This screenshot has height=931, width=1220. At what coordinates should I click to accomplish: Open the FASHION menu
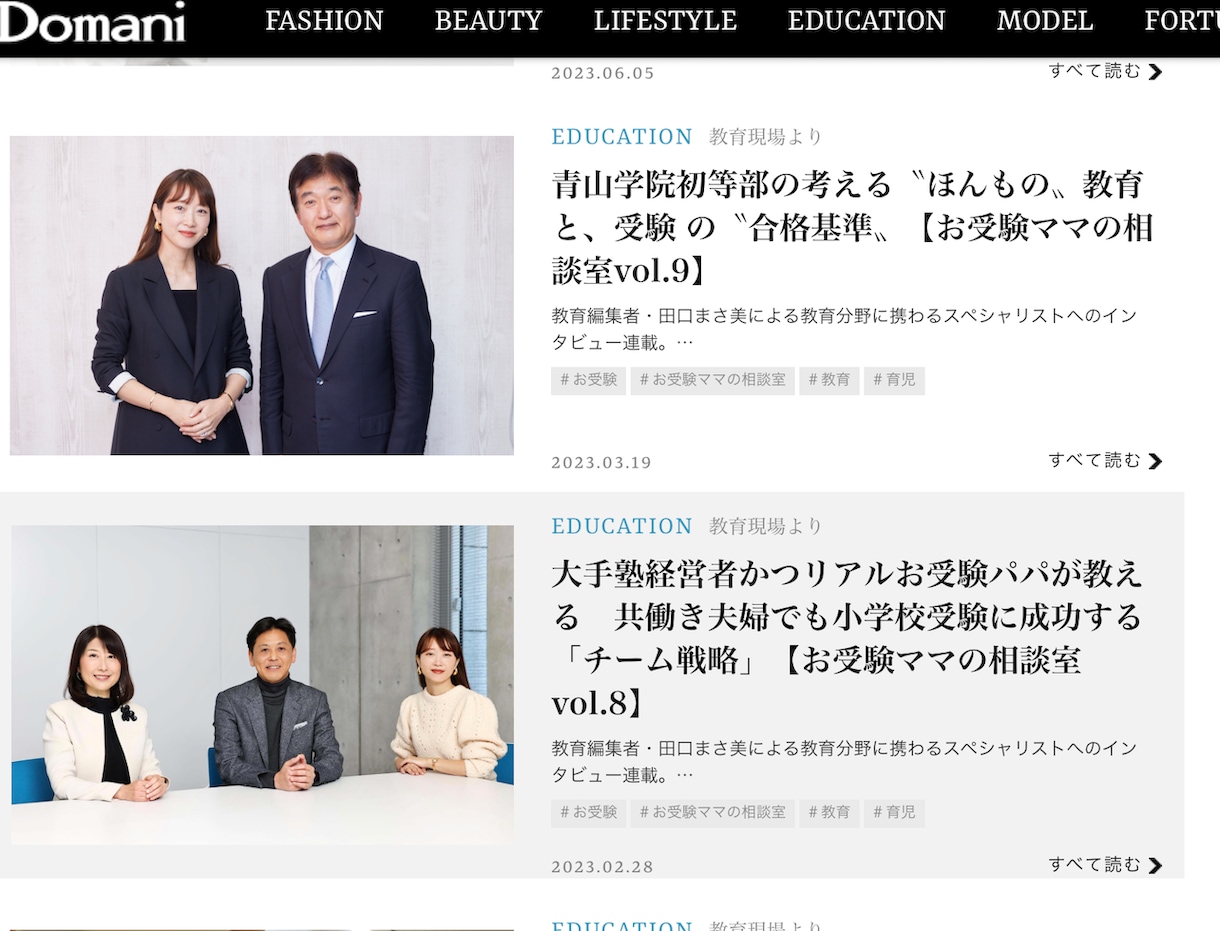324,21
